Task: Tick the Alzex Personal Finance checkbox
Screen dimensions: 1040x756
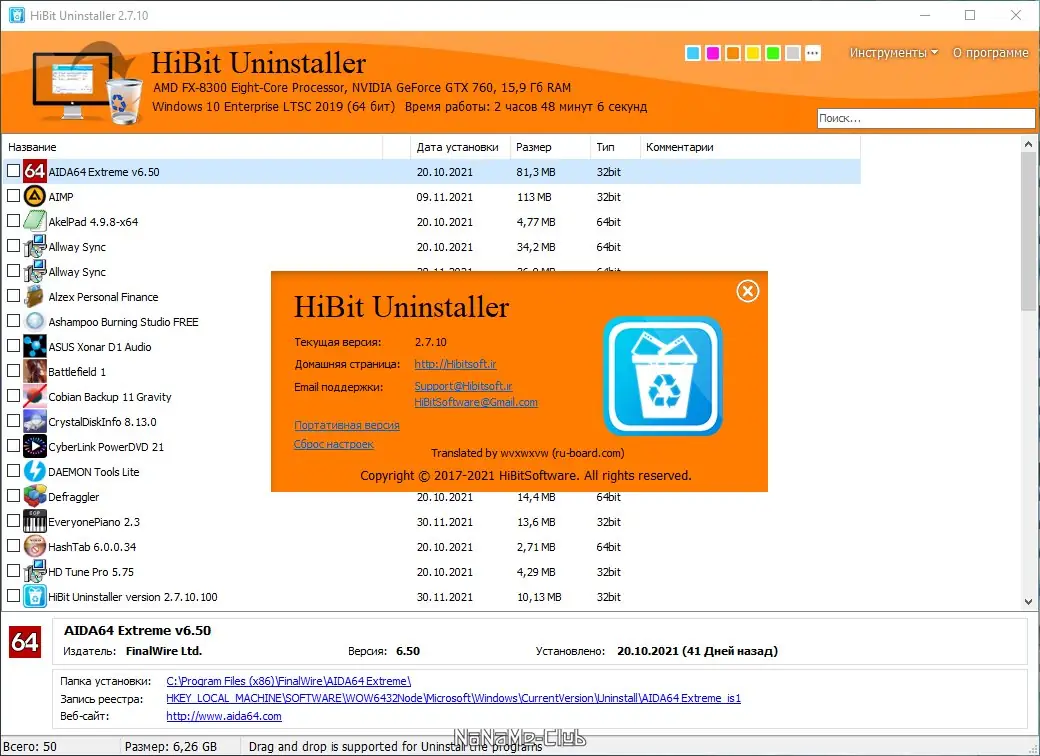Action: coord(13,296)
